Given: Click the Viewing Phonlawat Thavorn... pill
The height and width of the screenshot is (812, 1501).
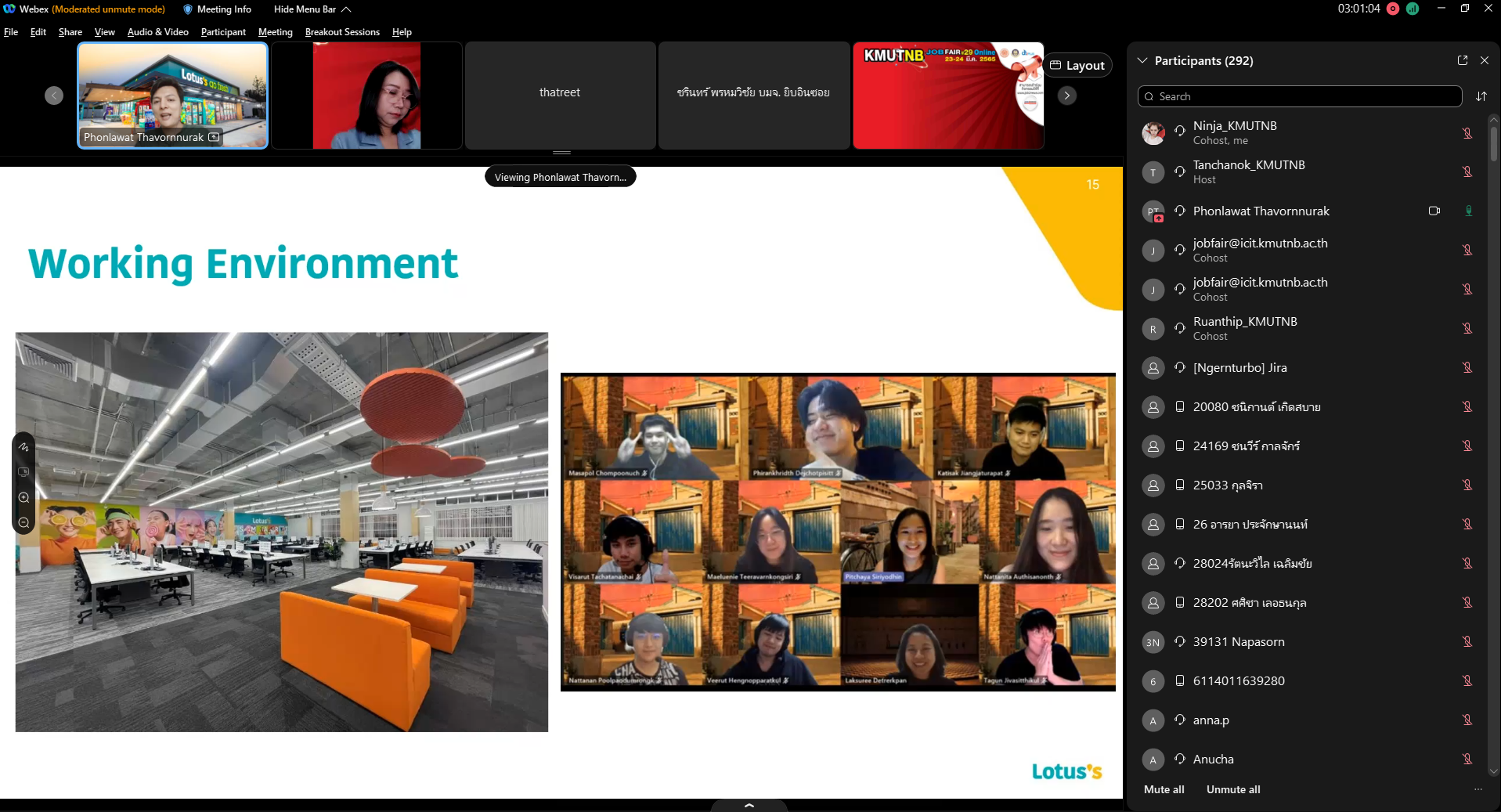Looking at the screenshot, I should tap(561, 177).
